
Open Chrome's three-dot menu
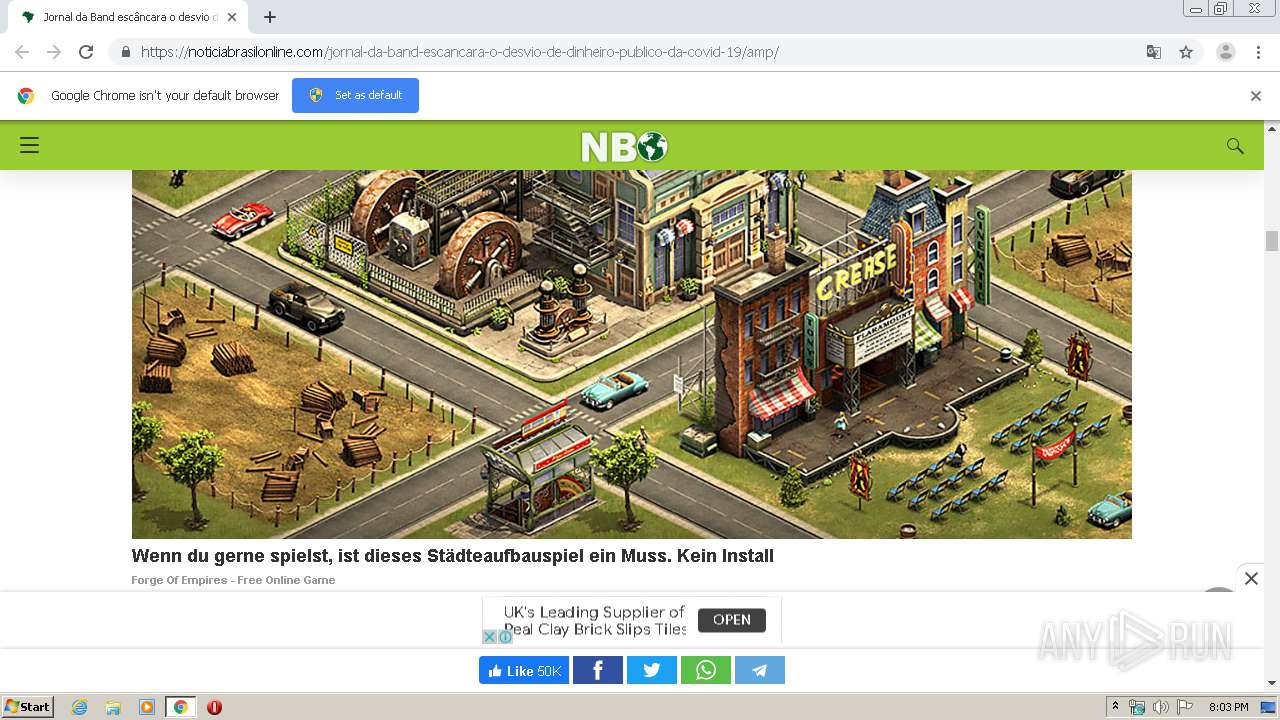(1258, 52)
